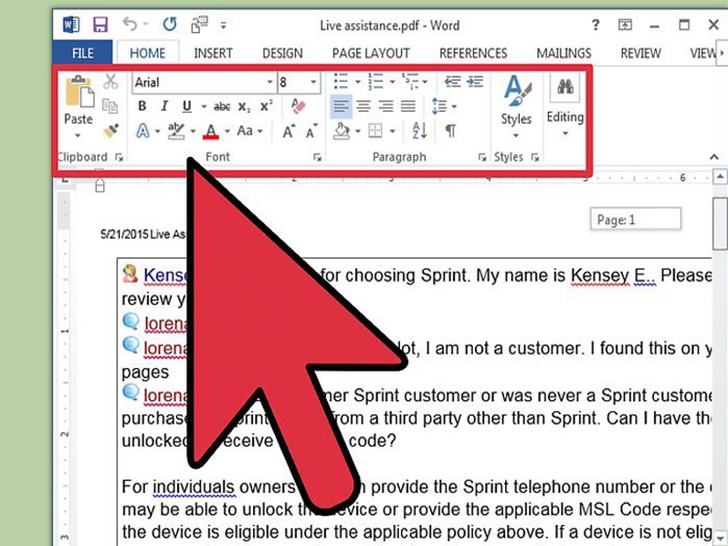728x546 pixels.
Task: Toggle Italic formatting
Action: (164, 106)
